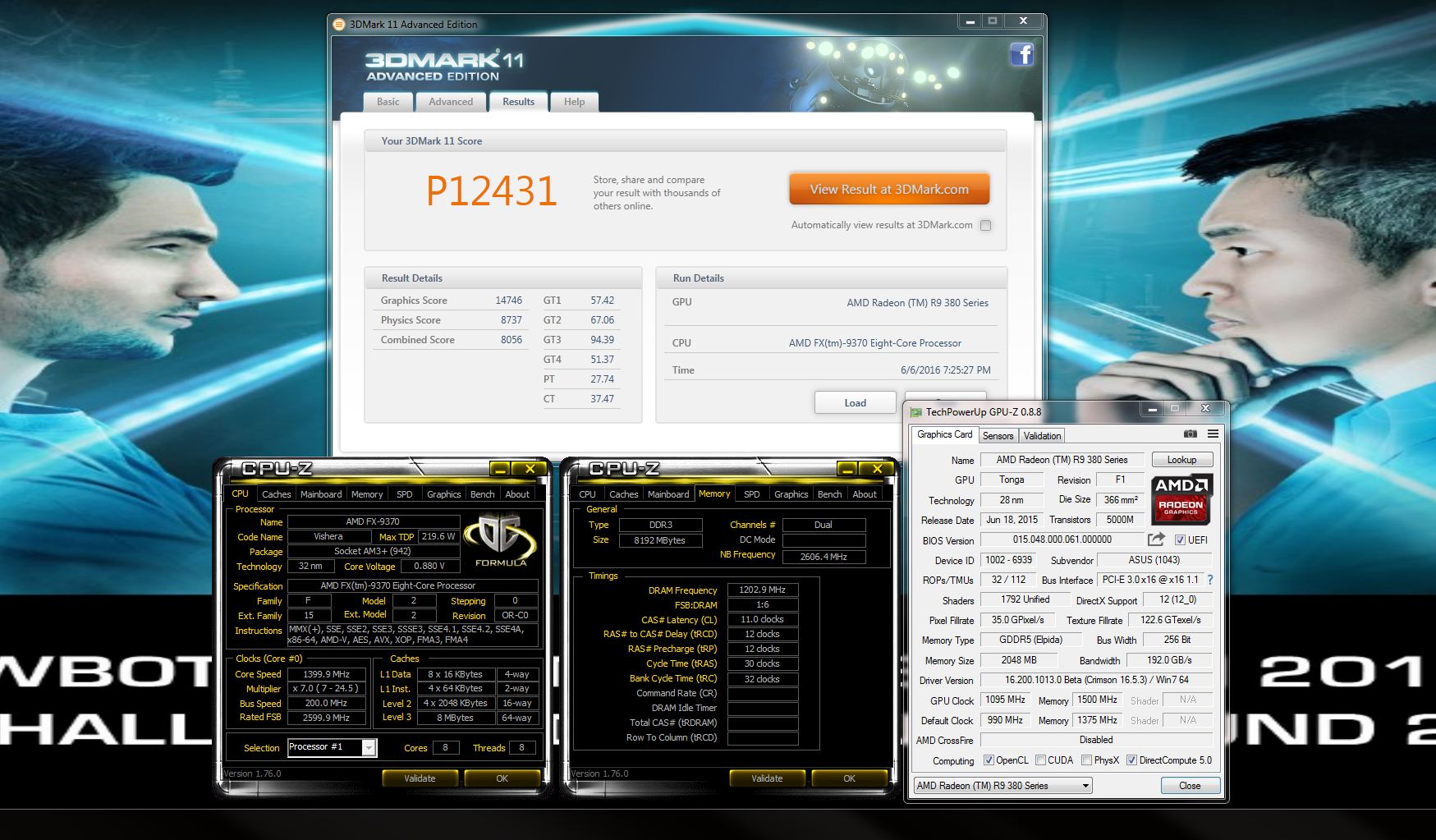This screenshot has height=840, width=1436.
Task: Click the GPU name field in GPU-Z
Action: pyautogui.click(x=1062, y=460)
